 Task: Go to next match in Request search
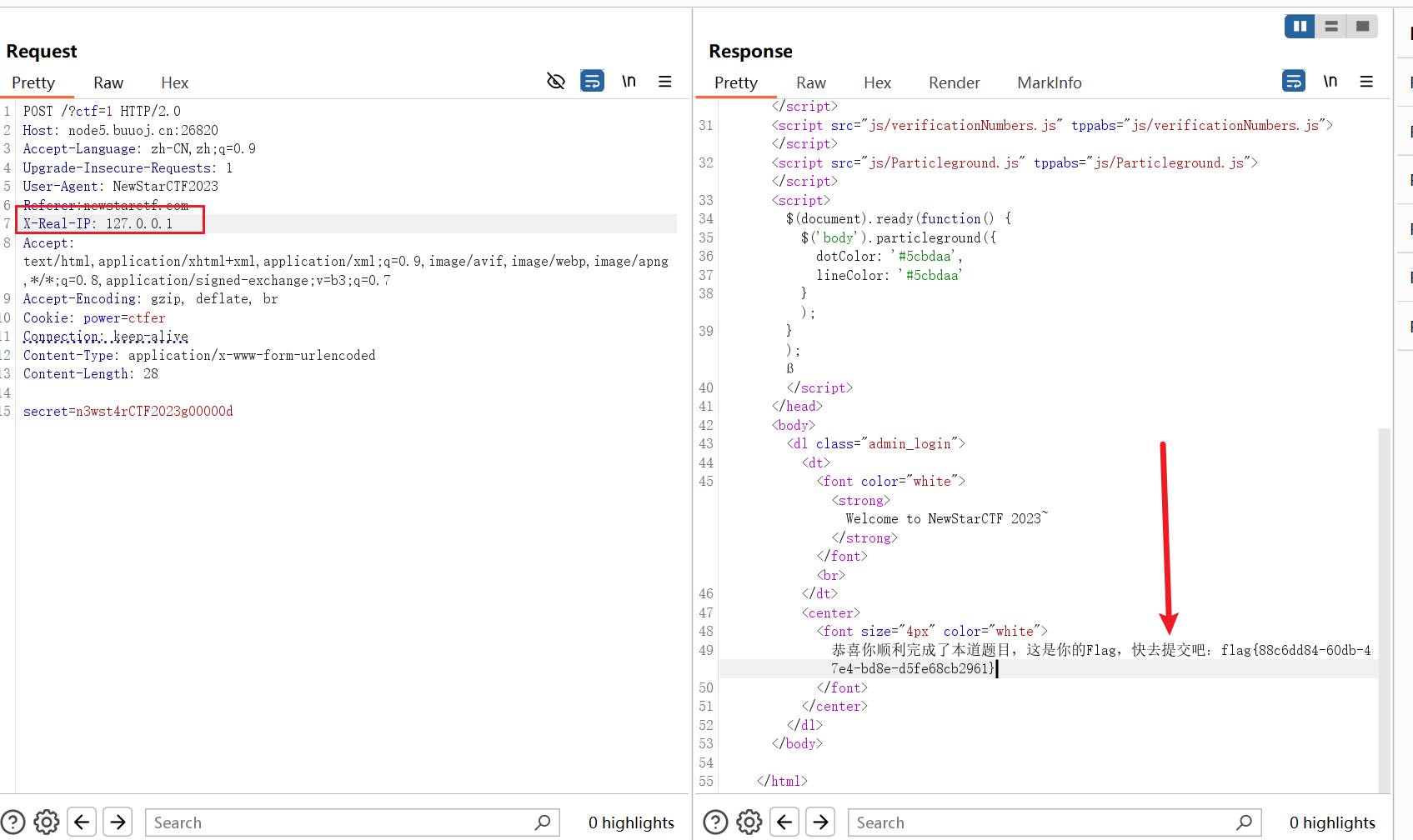click(118, 822)
